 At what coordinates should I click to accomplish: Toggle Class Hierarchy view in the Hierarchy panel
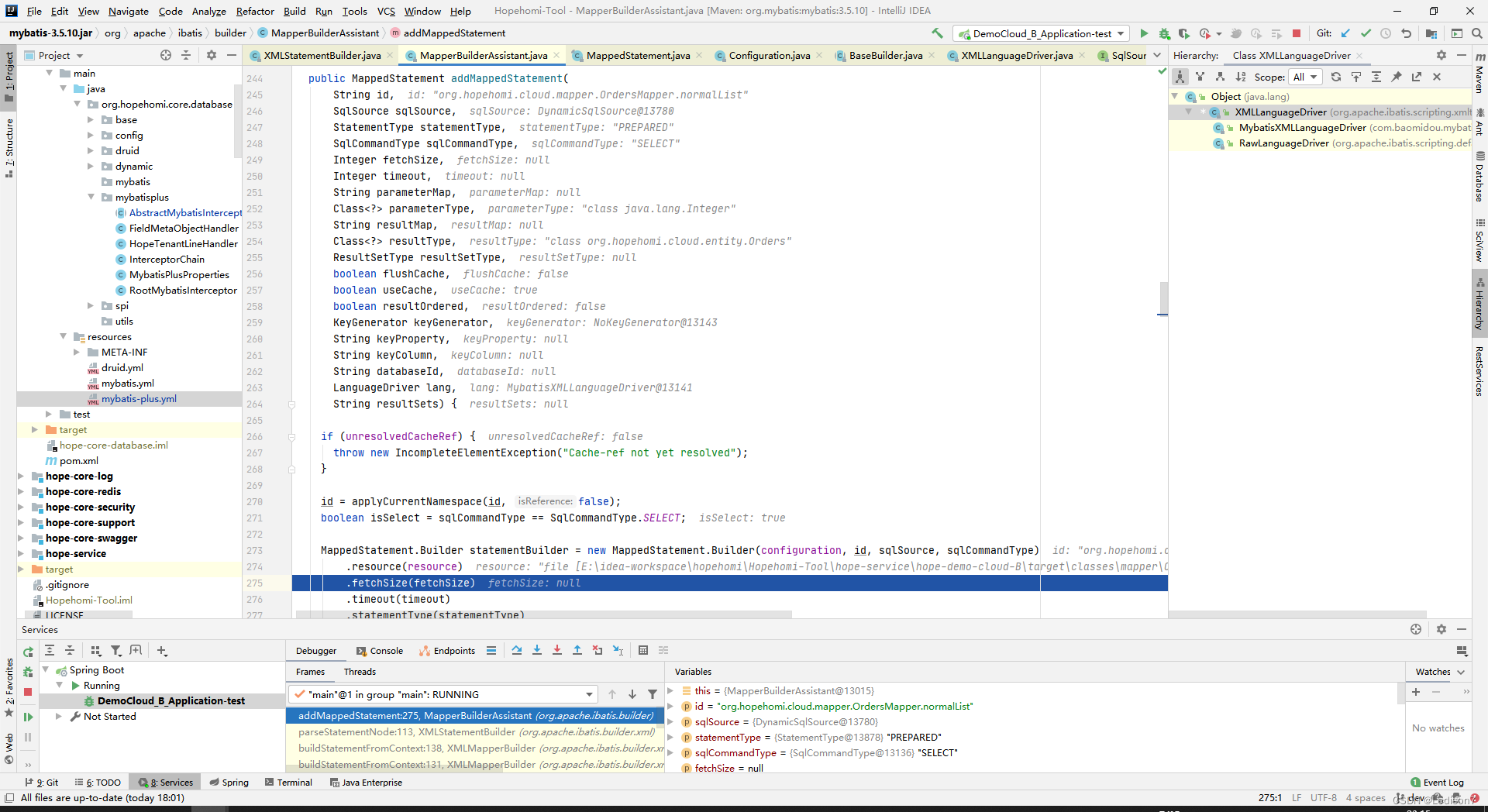pos(1180,77)
